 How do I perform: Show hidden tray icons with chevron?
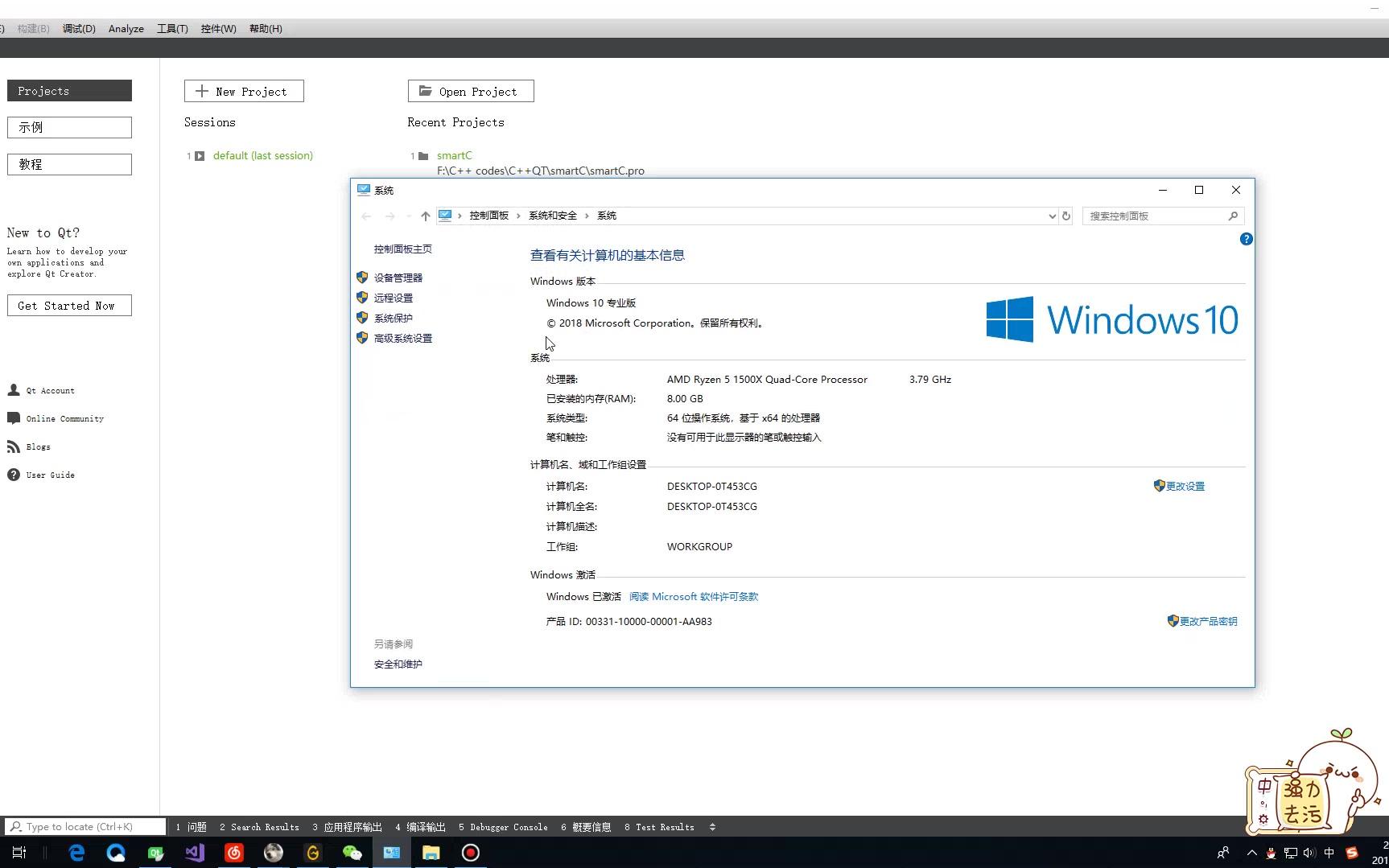click(x=1251, y=853)
